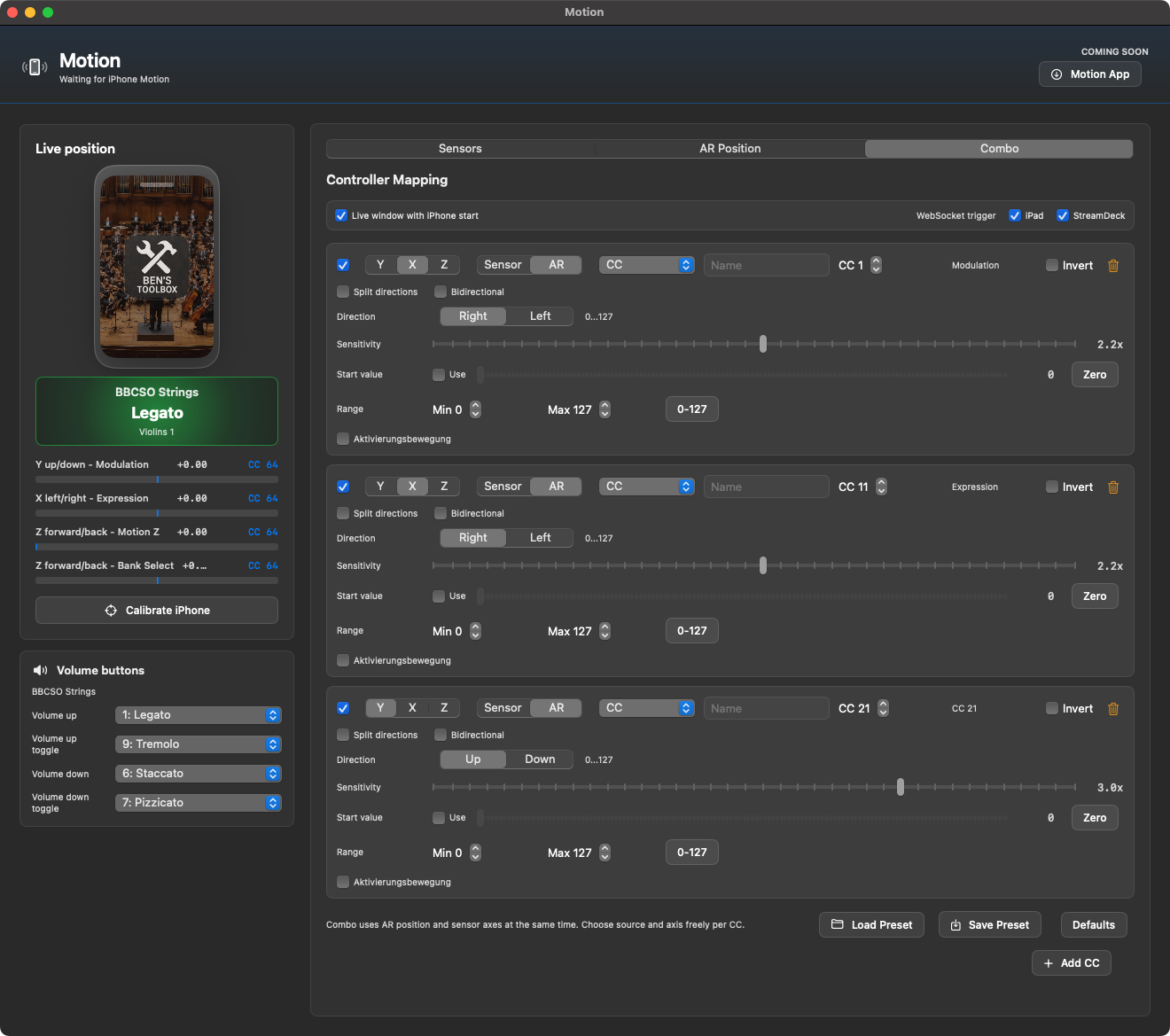Toggle the iPad WebSocket trigger checkbox
This screenshot has width=1170, height=1036.
[1015, 215]
